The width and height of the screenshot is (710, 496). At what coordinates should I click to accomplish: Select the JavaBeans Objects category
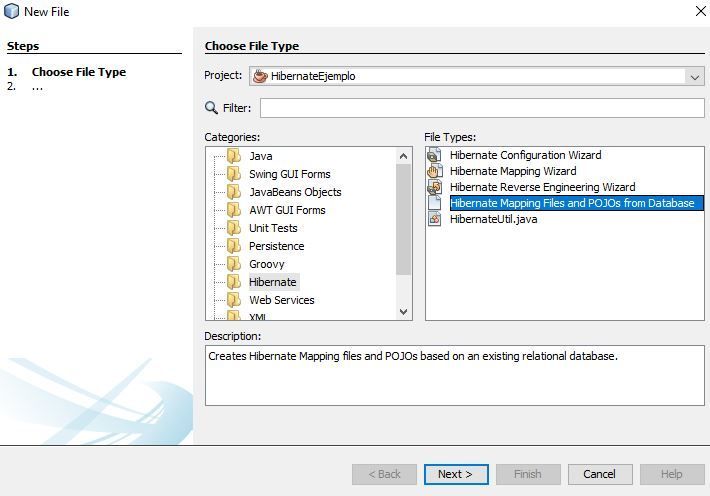click(x=295, y=192)
